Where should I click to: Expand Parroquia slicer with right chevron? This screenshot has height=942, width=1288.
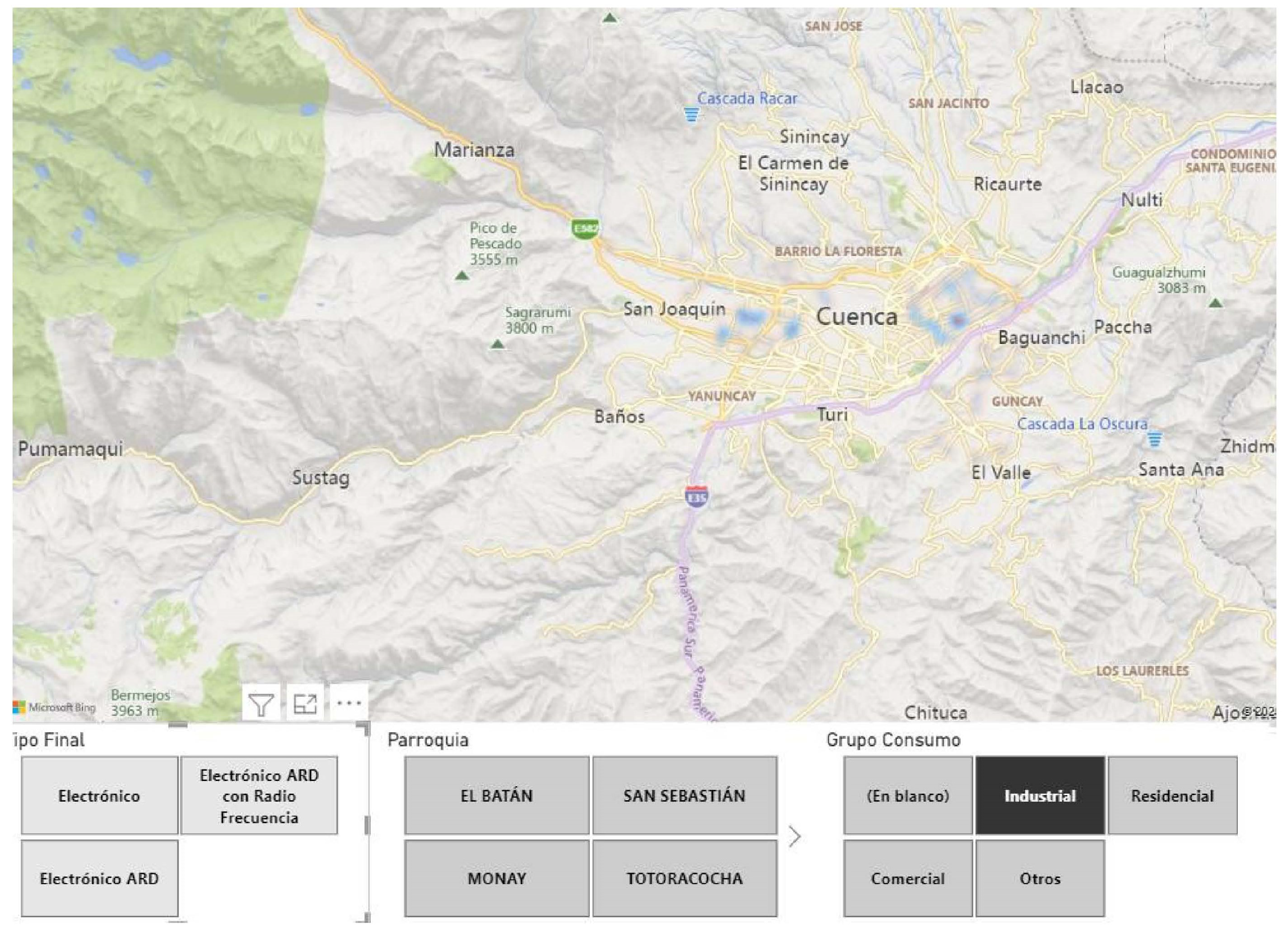click(x=795, y=837)
